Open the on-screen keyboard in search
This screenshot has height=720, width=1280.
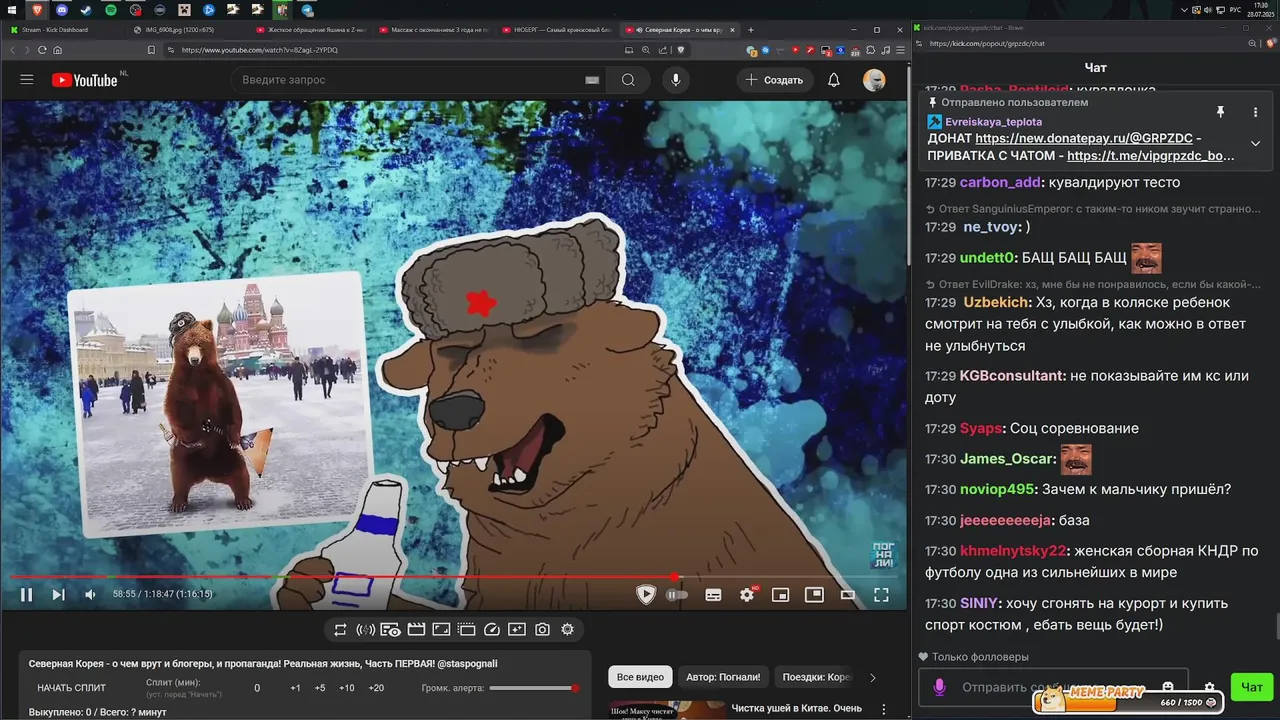pyautogui.click(x=592, y=80)
